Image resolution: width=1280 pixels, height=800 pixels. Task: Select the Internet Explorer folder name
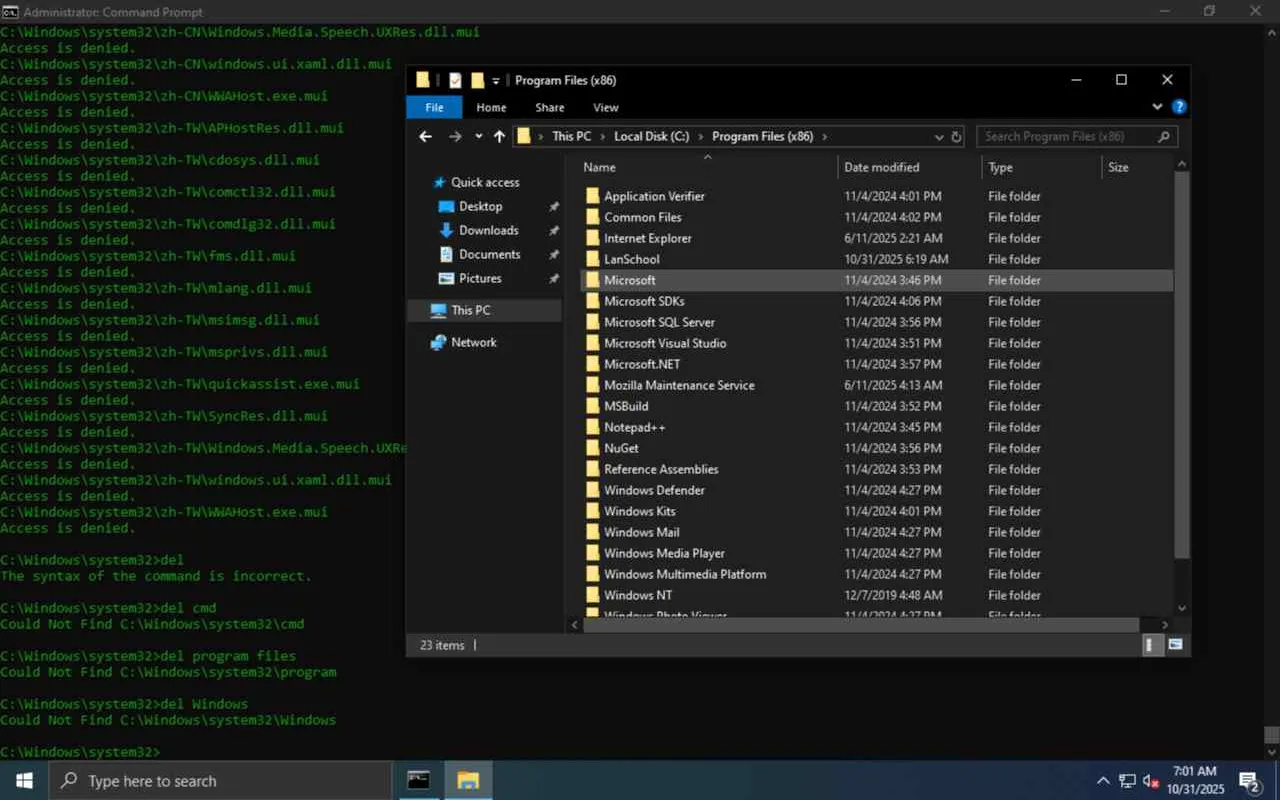tap(648, 238)
